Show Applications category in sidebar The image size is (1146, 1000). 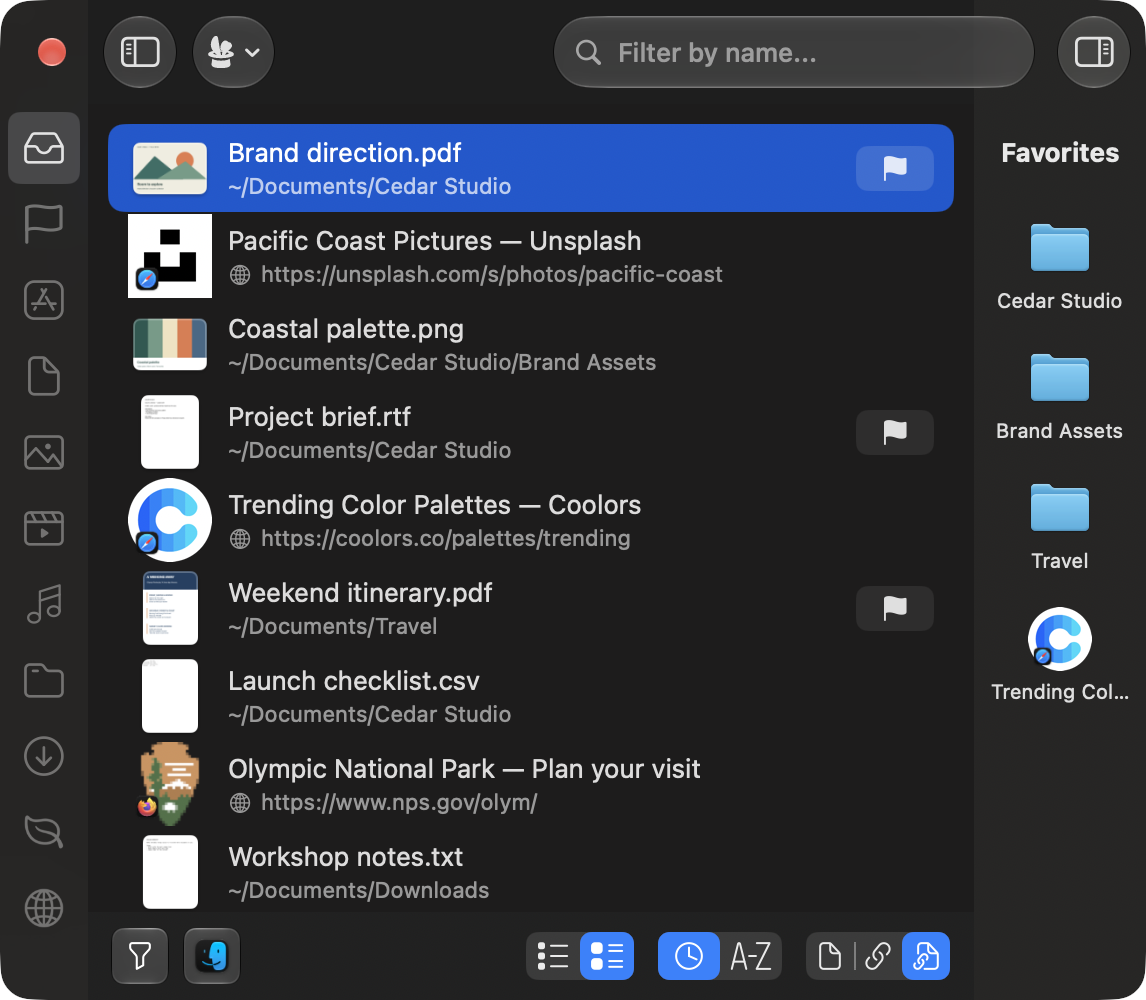coord(44,300)
